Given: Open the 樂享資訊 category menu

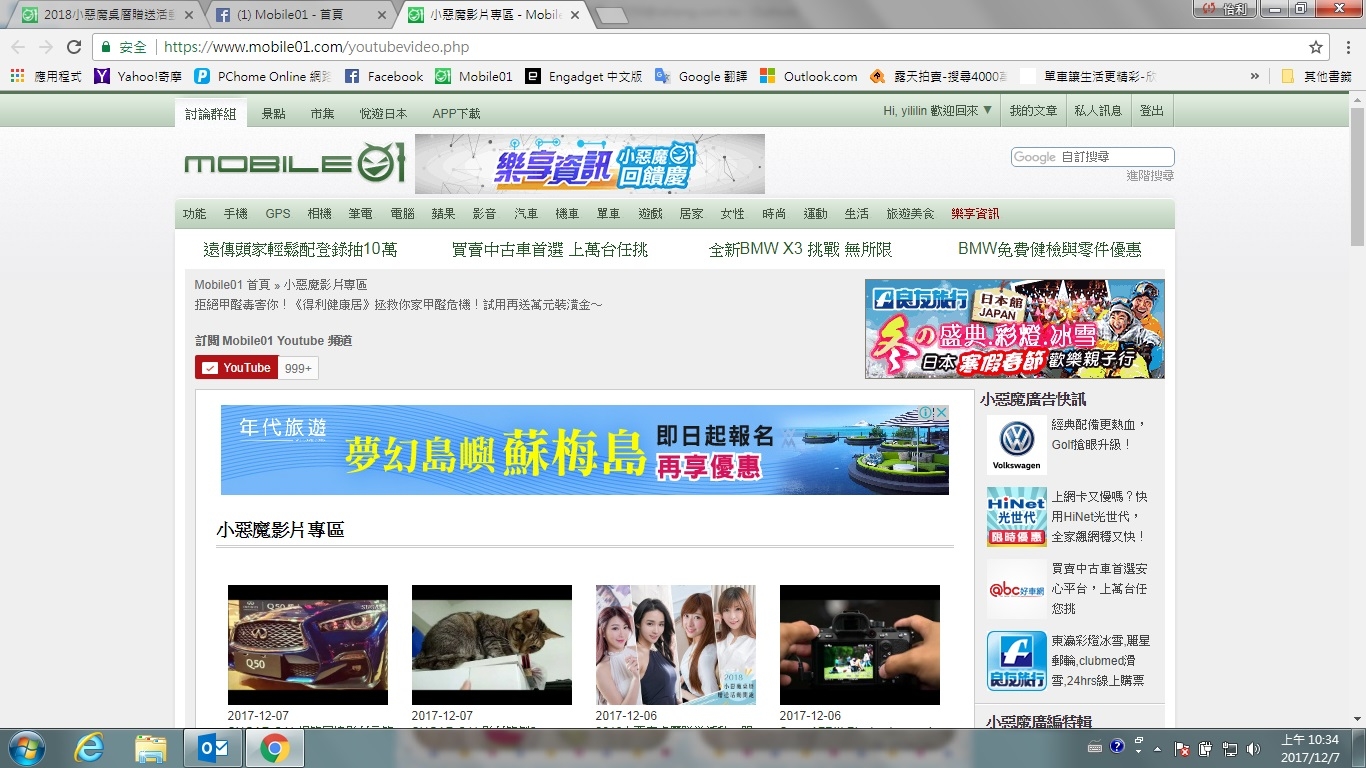Looking at the screenshot, I should click(x=975, y=214).
